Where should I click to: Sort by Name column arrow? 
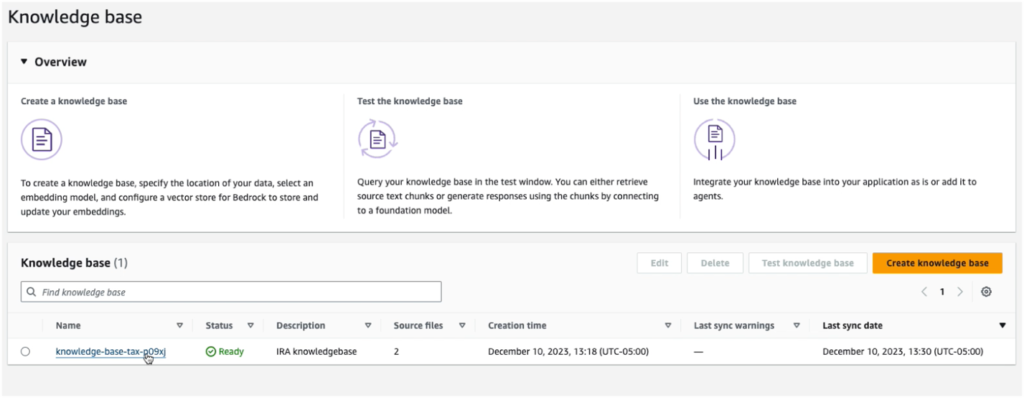point(180,325)
